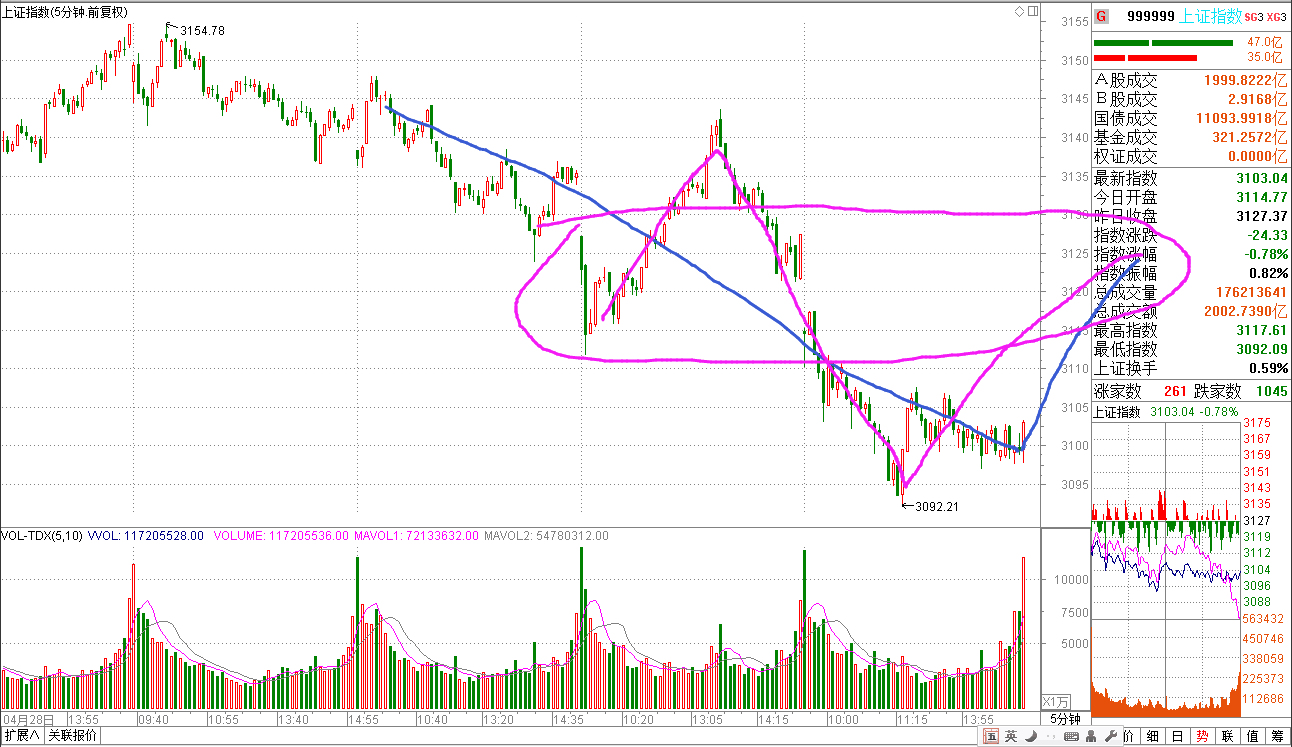The image size is (1292, 747).
Task: Switch to the 筹 chip distribution tab
Action: point(1278,737)
